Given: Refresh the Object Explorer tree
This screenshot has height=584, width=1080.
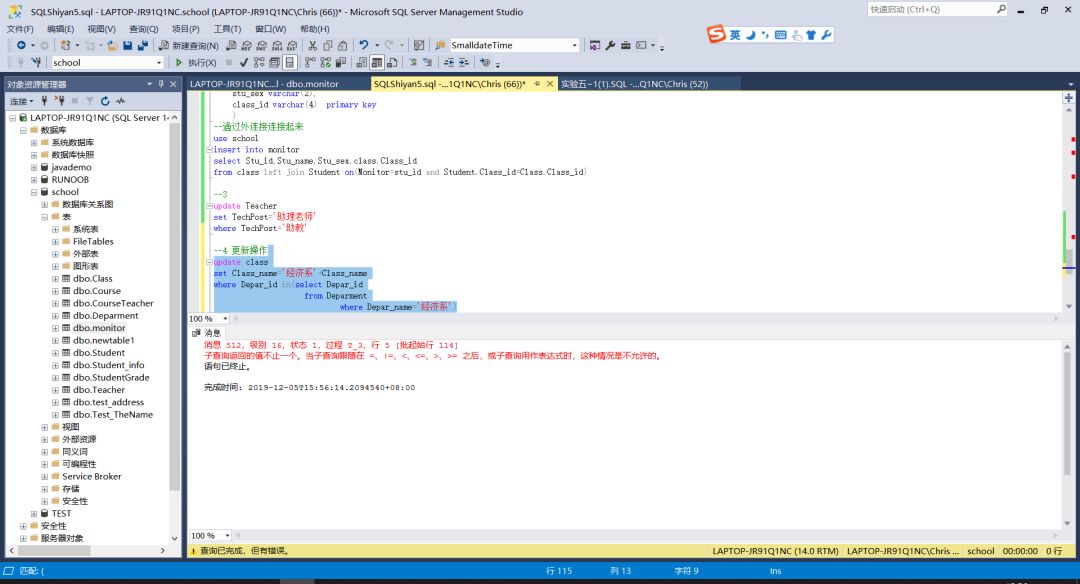Looking at the screenshot, I should pyautogui.click(x=105, y=101).
